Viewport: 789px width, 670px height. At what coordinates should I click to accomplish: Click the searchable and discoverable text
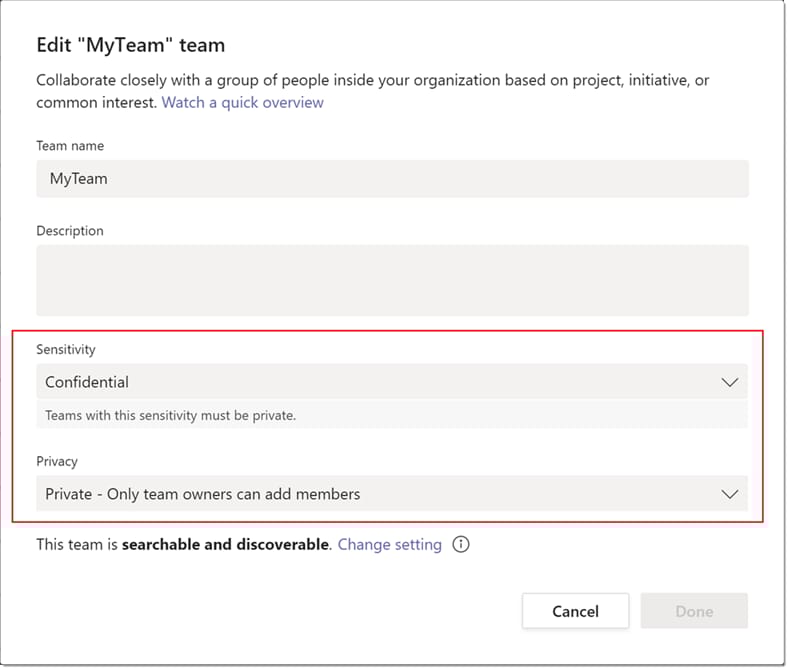click(225, 544)
